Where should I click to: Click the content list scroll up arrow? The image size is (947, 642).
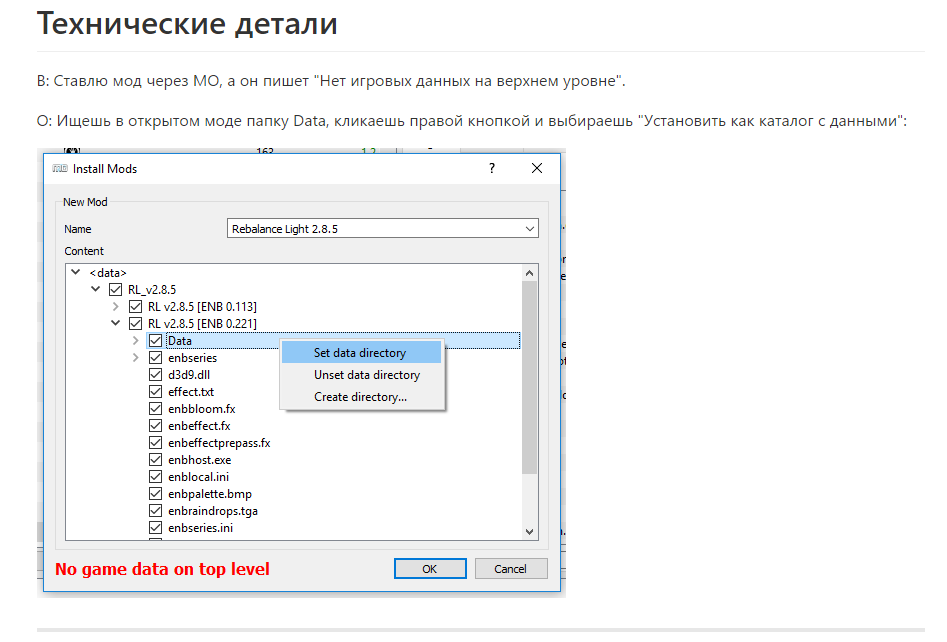click(529, 273)
